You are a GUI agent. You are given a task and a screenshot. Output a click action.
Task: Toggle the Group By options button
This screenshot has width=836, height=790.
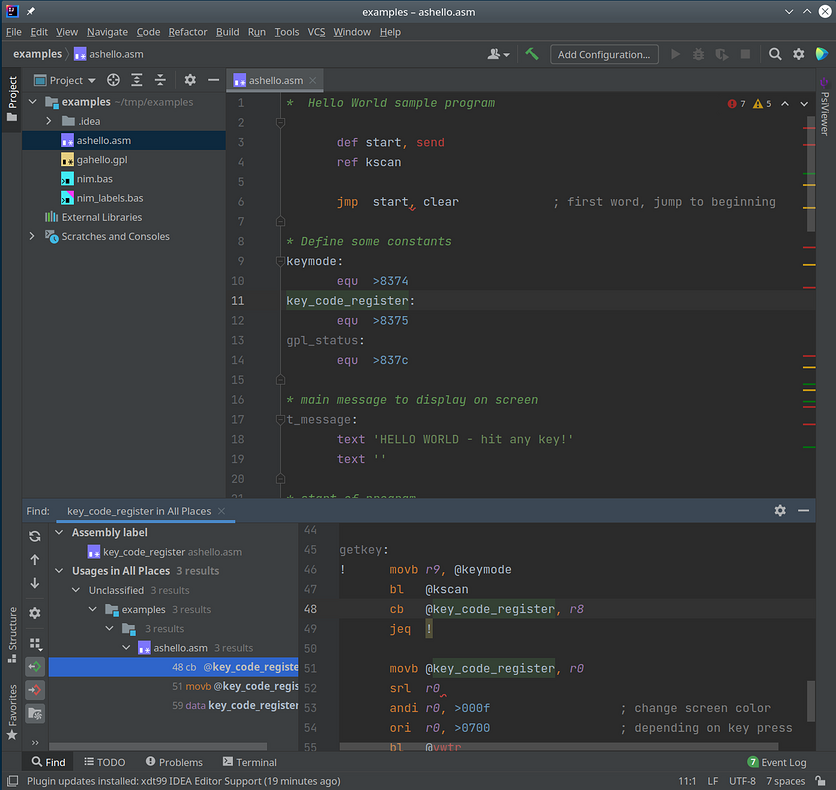[x=35, y=644]
